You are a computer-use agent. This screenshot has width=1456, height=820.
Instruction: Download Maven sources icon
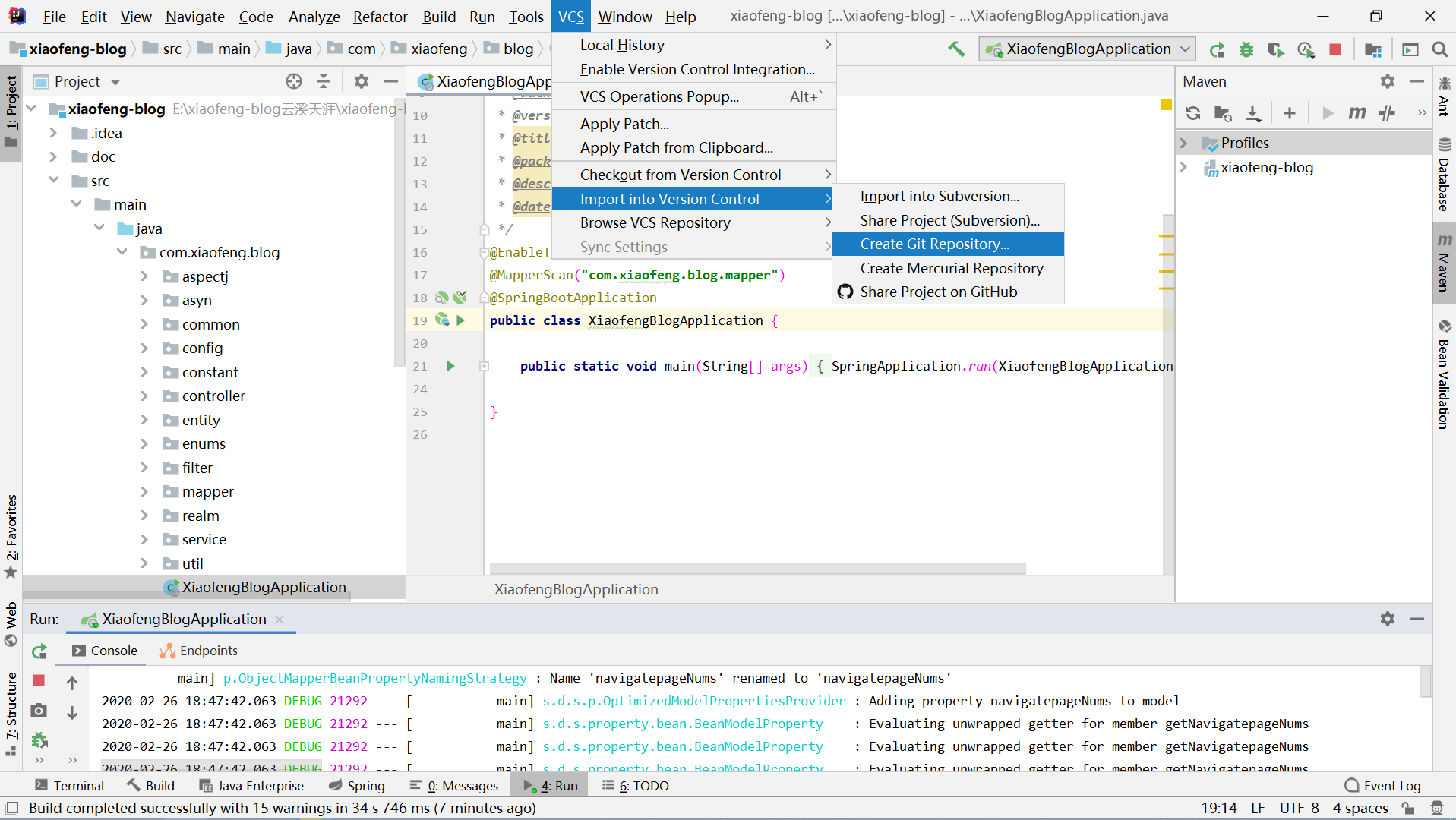coord(1253,113)
